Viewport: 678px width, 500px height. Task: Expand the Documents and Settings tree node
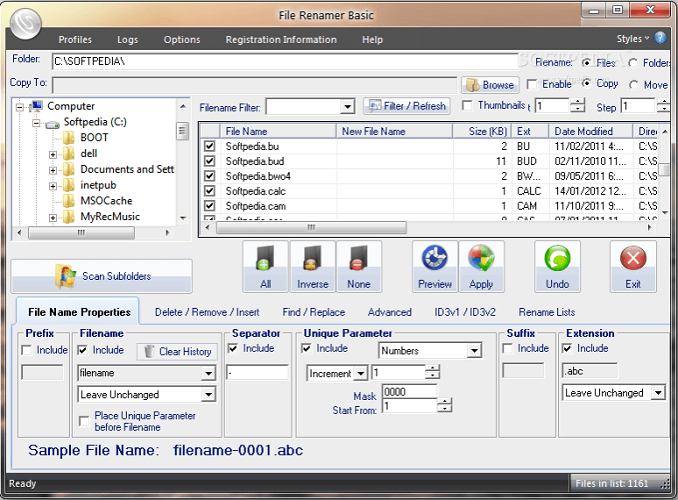click(53, 170)
